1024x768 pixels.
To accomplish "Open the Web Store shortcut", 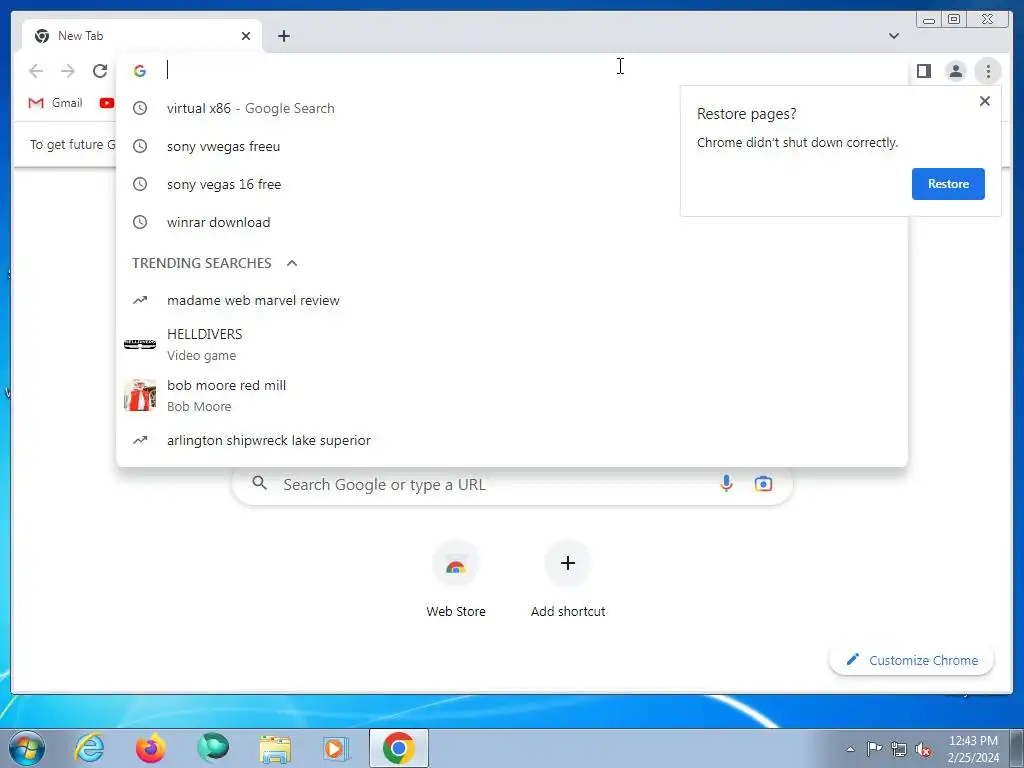I will coord(456,579).
